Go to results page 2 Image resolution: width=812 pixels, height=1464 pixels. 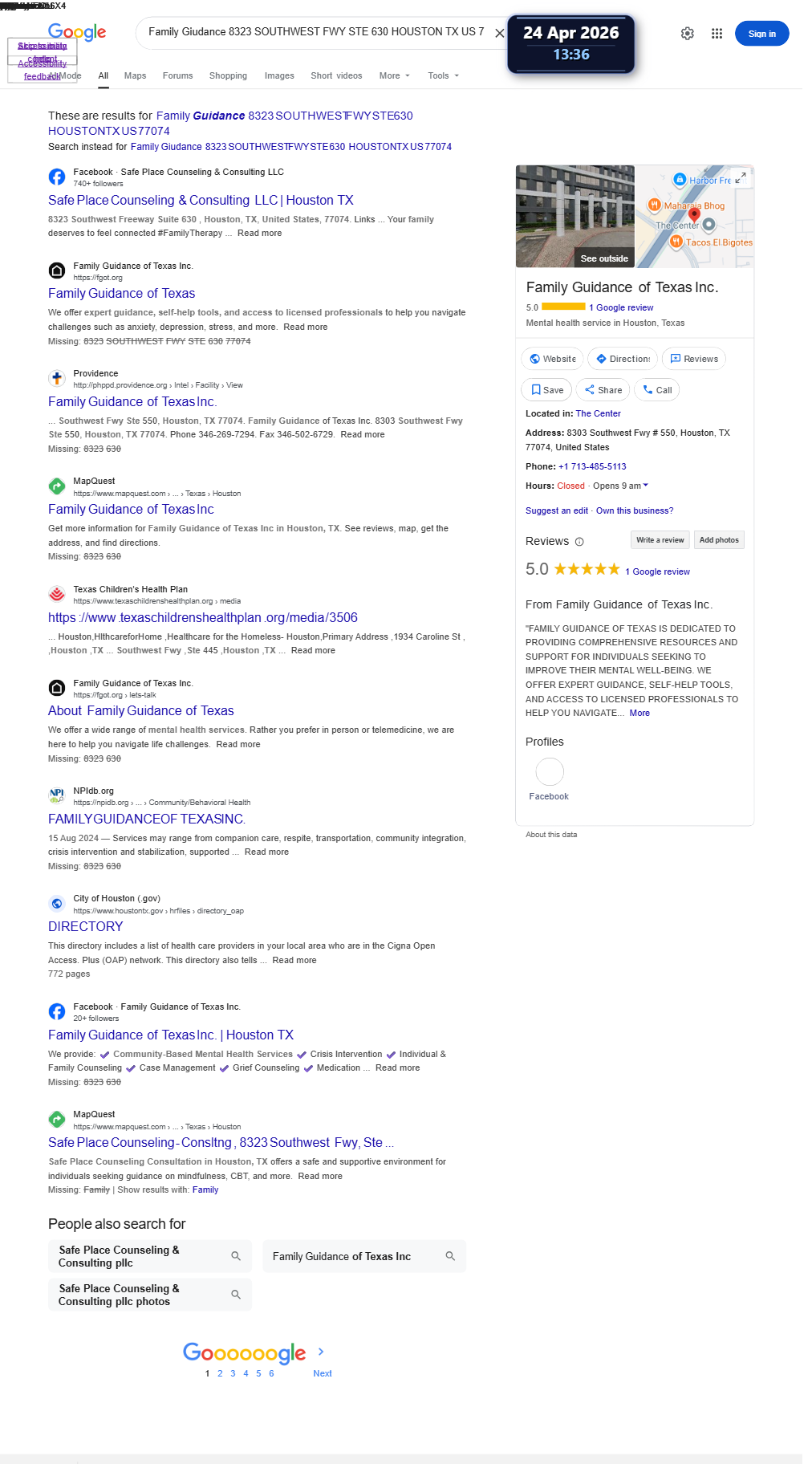[220, 1373]
